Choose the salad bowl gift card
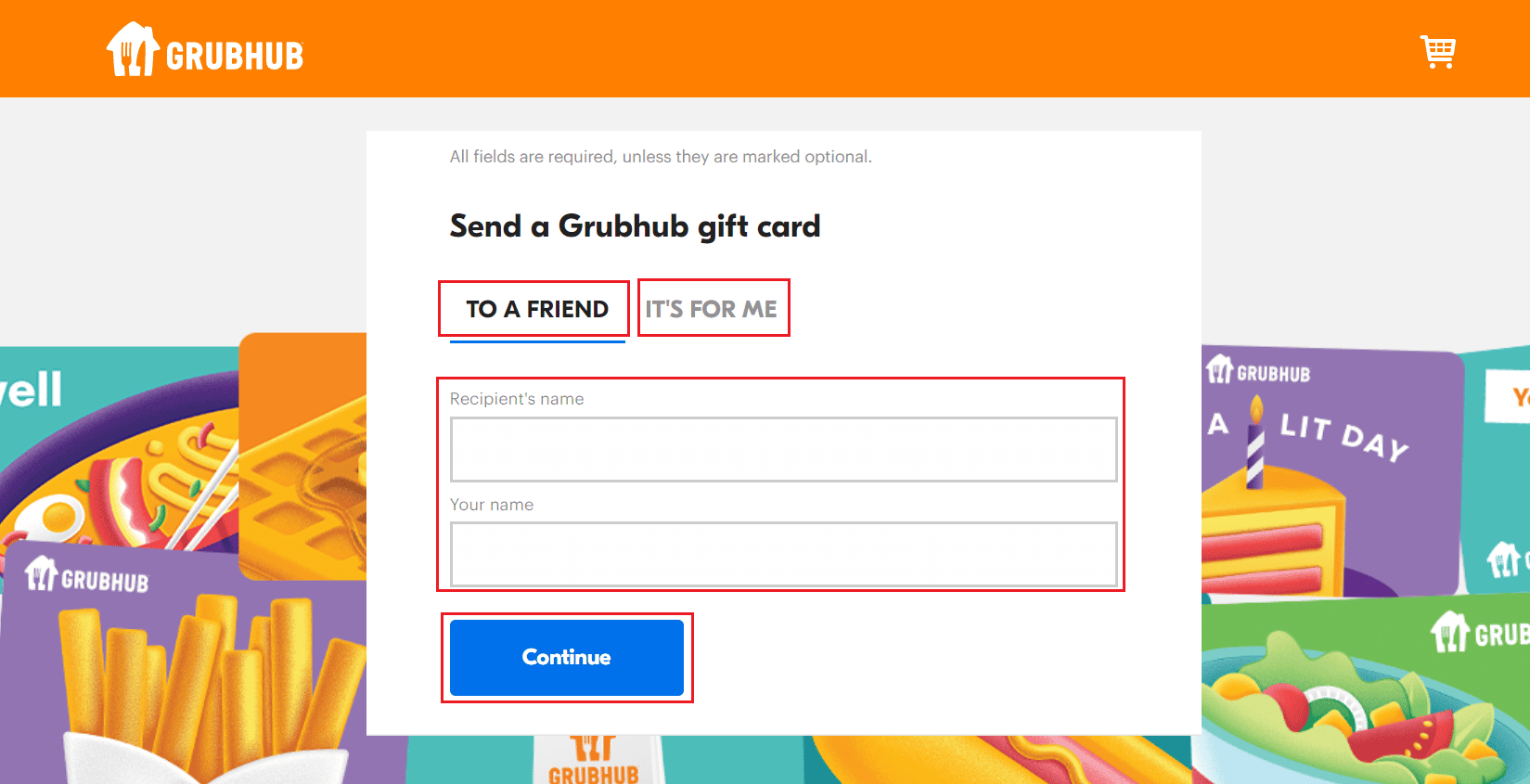Image resolution: width=1530 pixels, height=784 pixels. coord(1364,691)
